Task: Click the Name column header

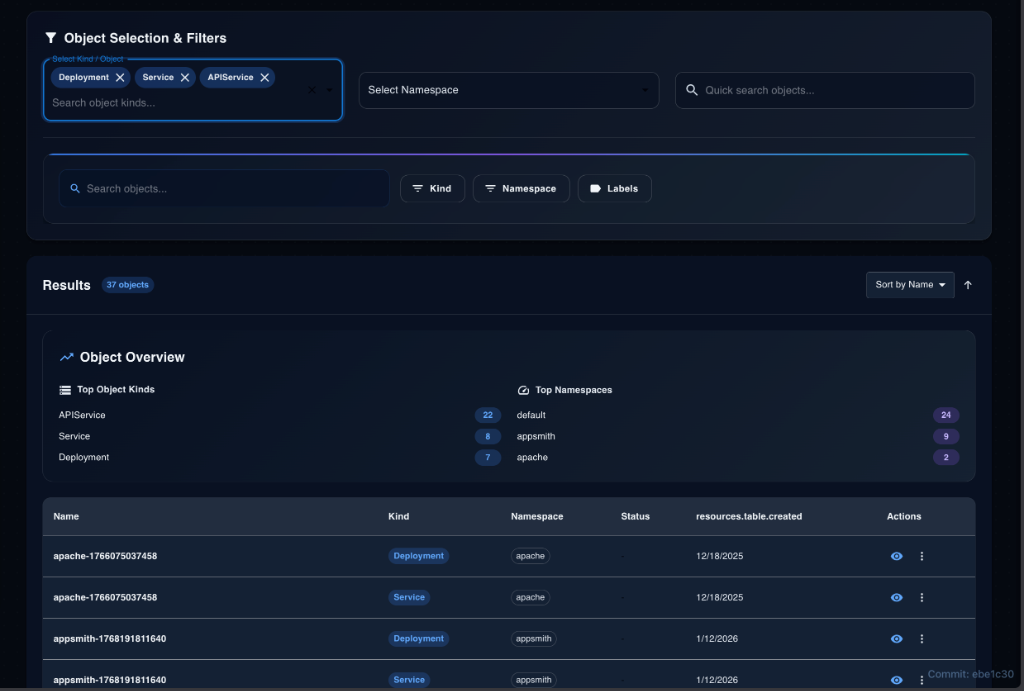Action: click(x=66, y=516)
